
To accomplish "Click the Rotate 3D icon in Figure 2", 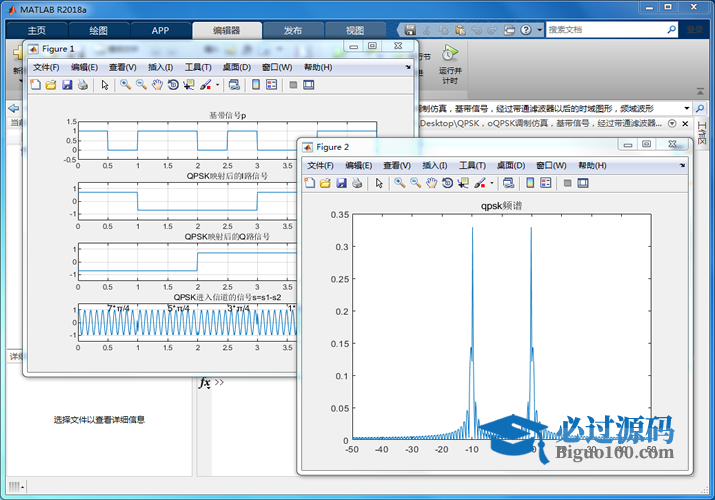I will click(x=447, y=183).
